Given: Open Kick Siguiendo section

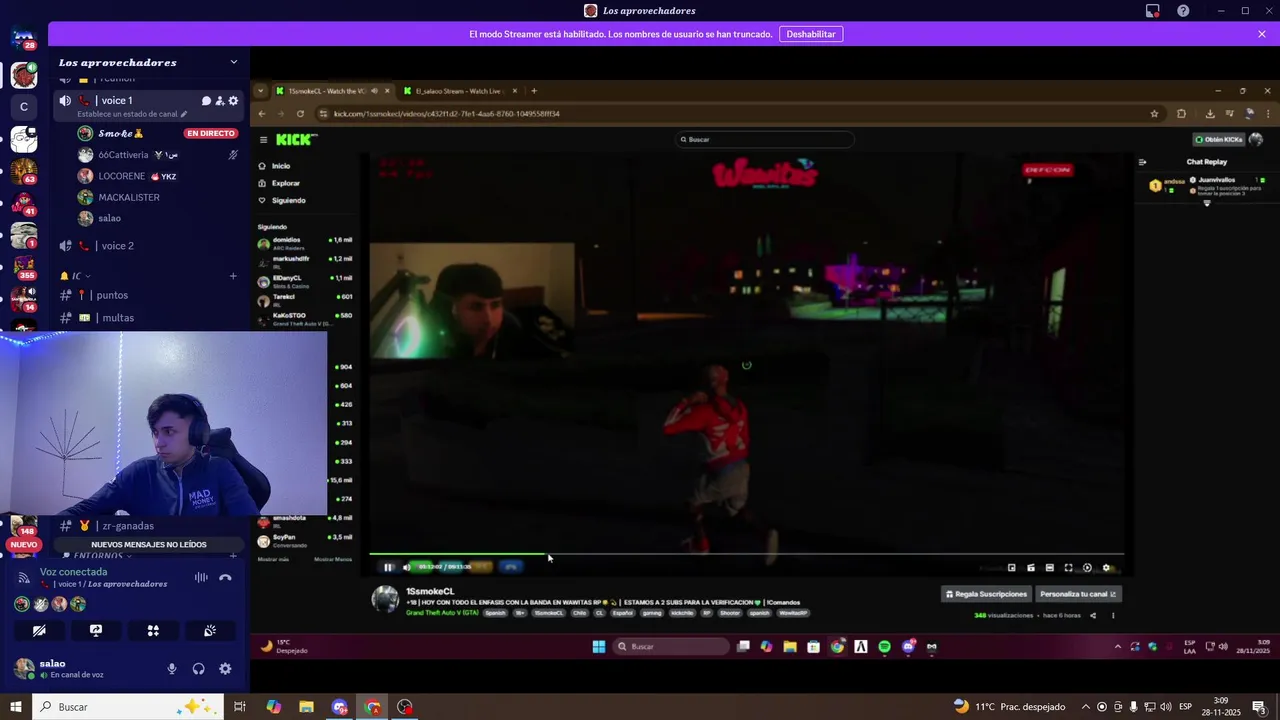Looking at the screenshot, I should tap(288, 200).
